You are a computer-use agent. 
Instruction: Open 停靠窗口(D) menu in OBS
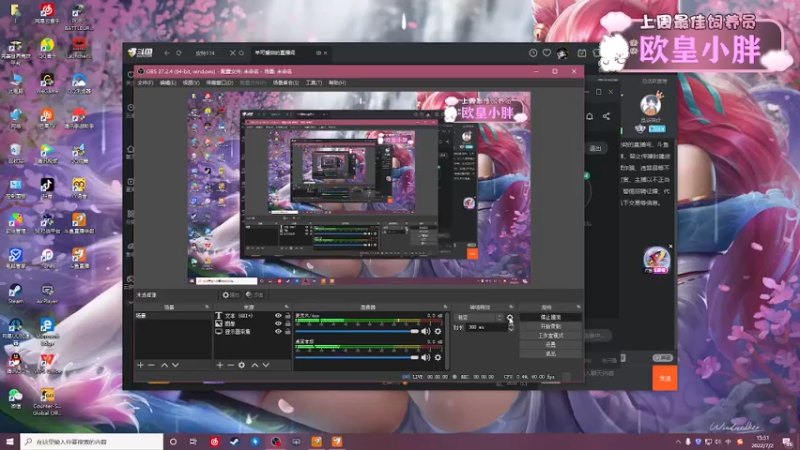click(219, 83)
